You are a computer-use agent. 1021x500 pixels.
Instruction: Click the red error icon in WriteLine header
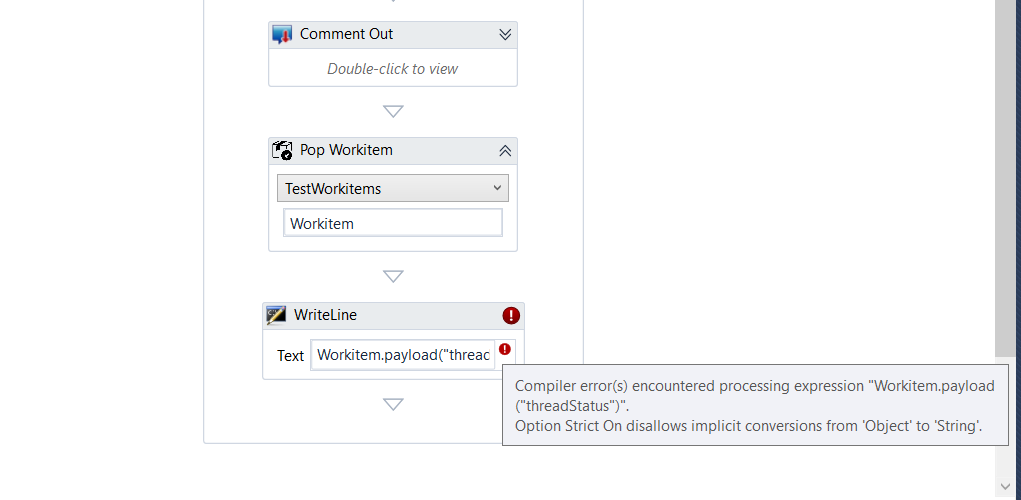click(511, 316)
